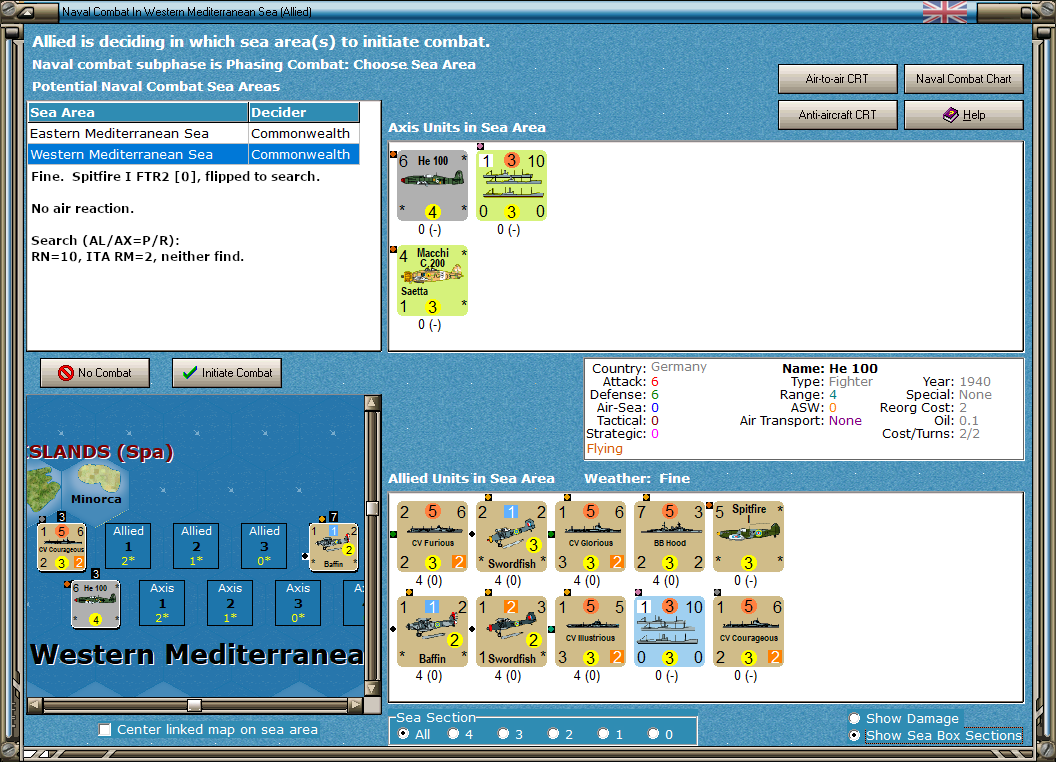1056x762 pixels.
Task: Click the map's horizontal scroll right arrow
Action: (356, 705)
